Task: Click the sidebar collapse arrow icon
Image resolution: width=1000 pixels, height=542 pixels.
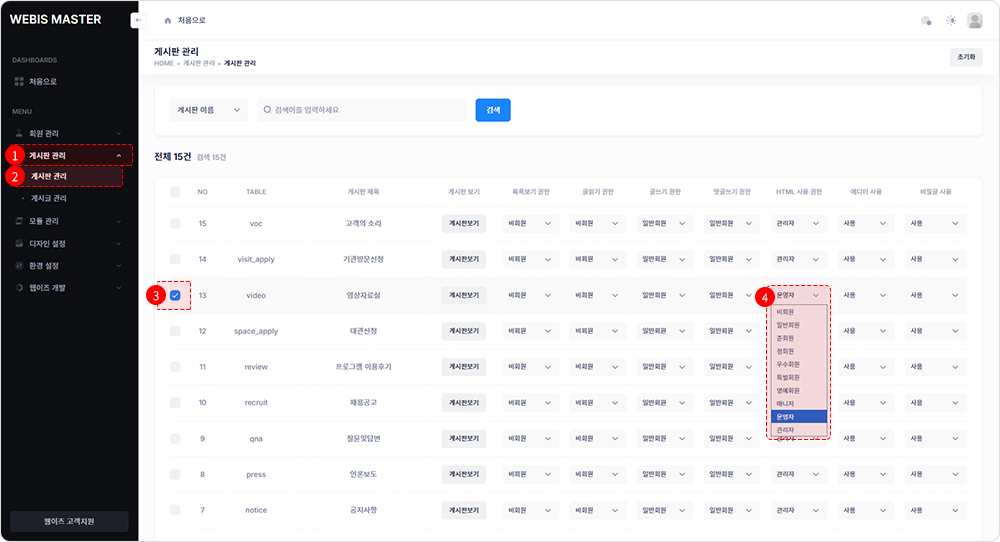Action: point(137,20)
